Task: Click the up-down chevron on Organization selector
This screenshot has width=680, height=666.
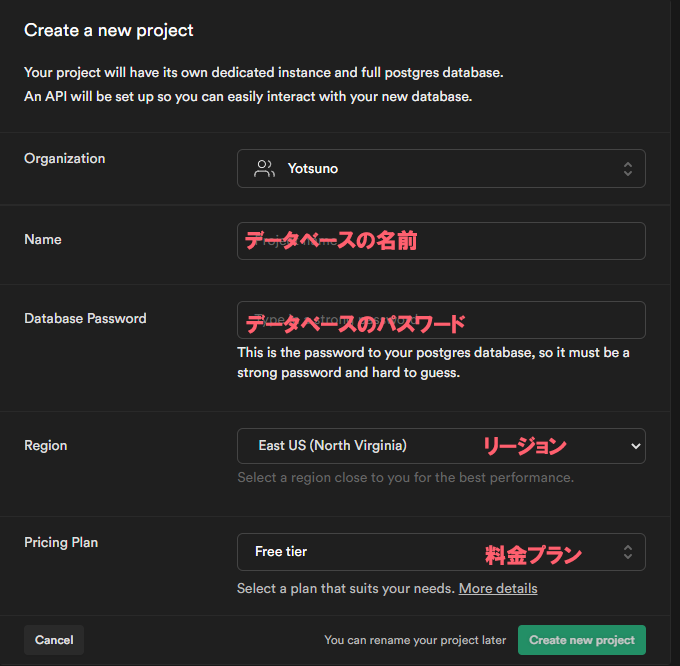Action: click(627, 169)
